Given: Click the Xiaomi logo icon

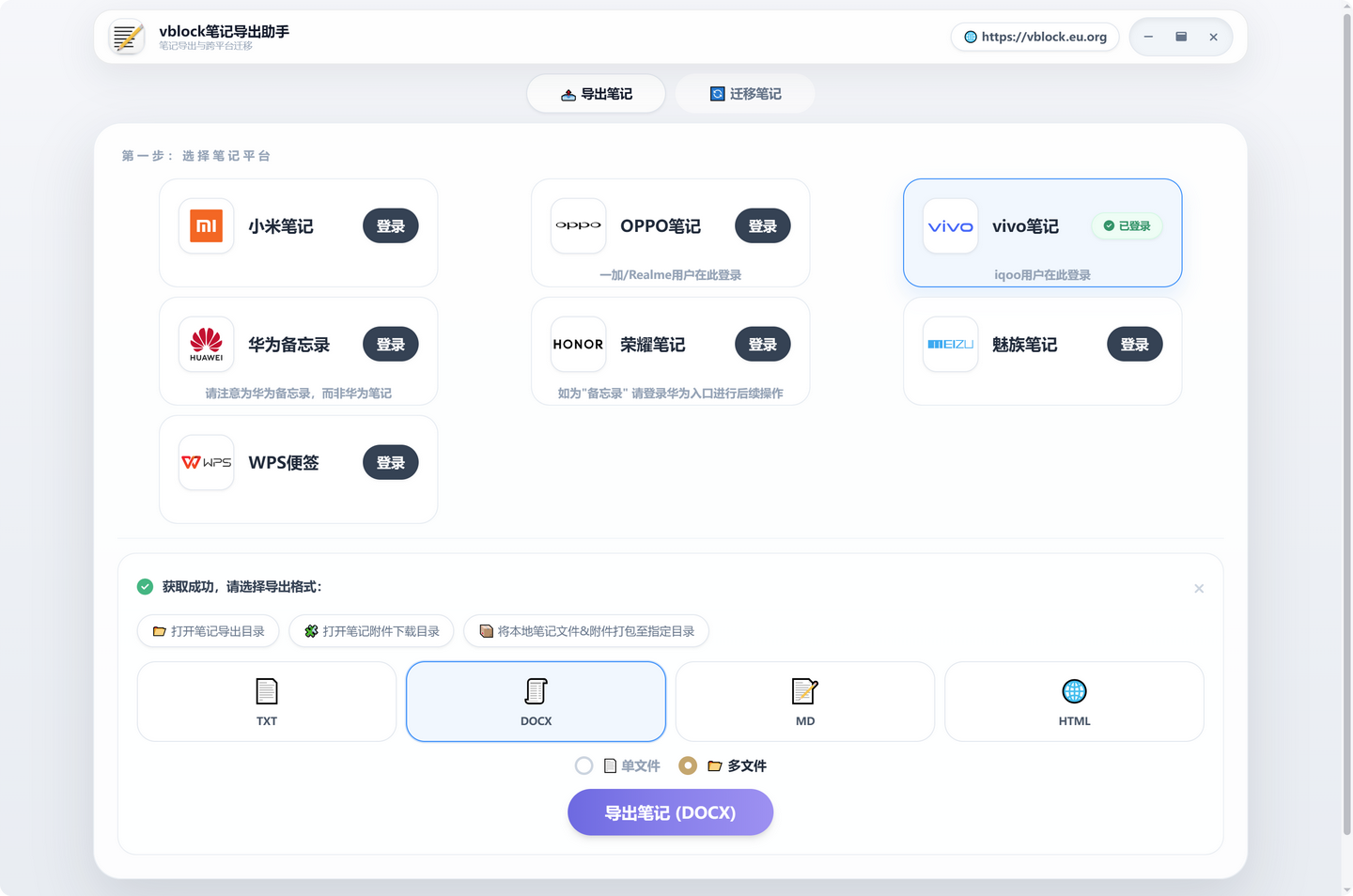Looking at the screenshot, I should (x=207, y=225).
